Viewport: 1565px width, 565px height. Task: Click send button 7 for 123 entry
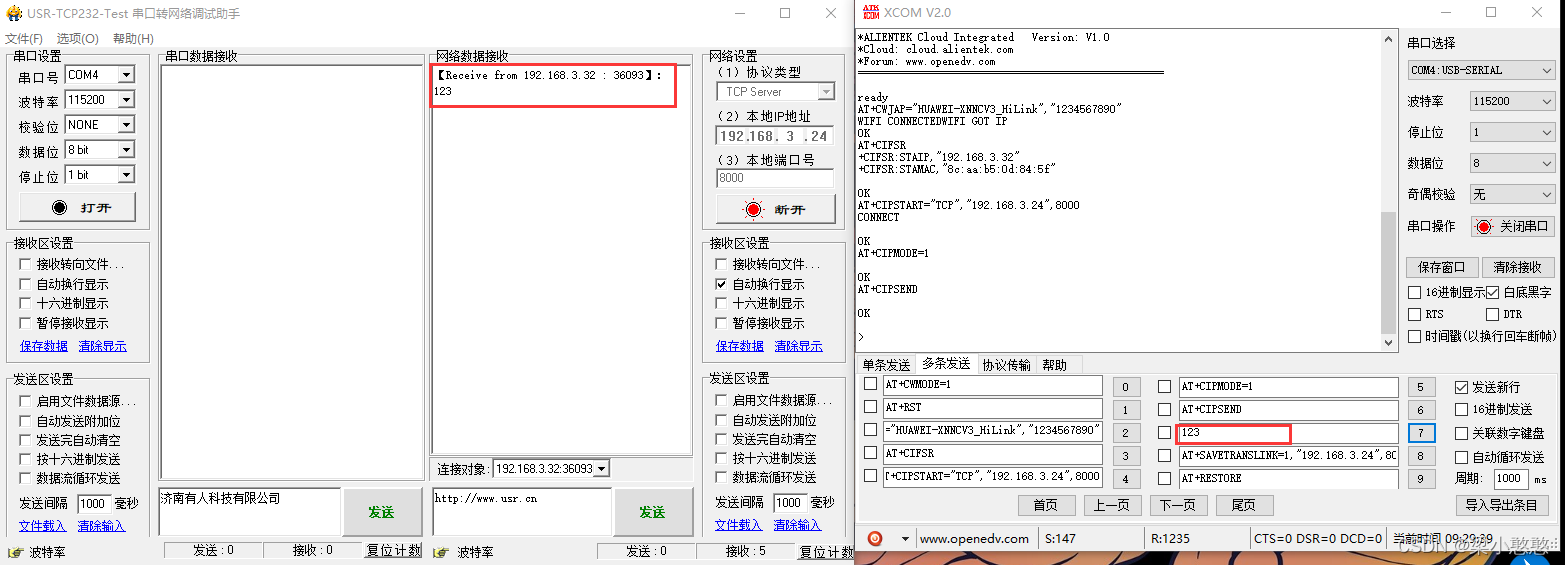click(1421, 433)
